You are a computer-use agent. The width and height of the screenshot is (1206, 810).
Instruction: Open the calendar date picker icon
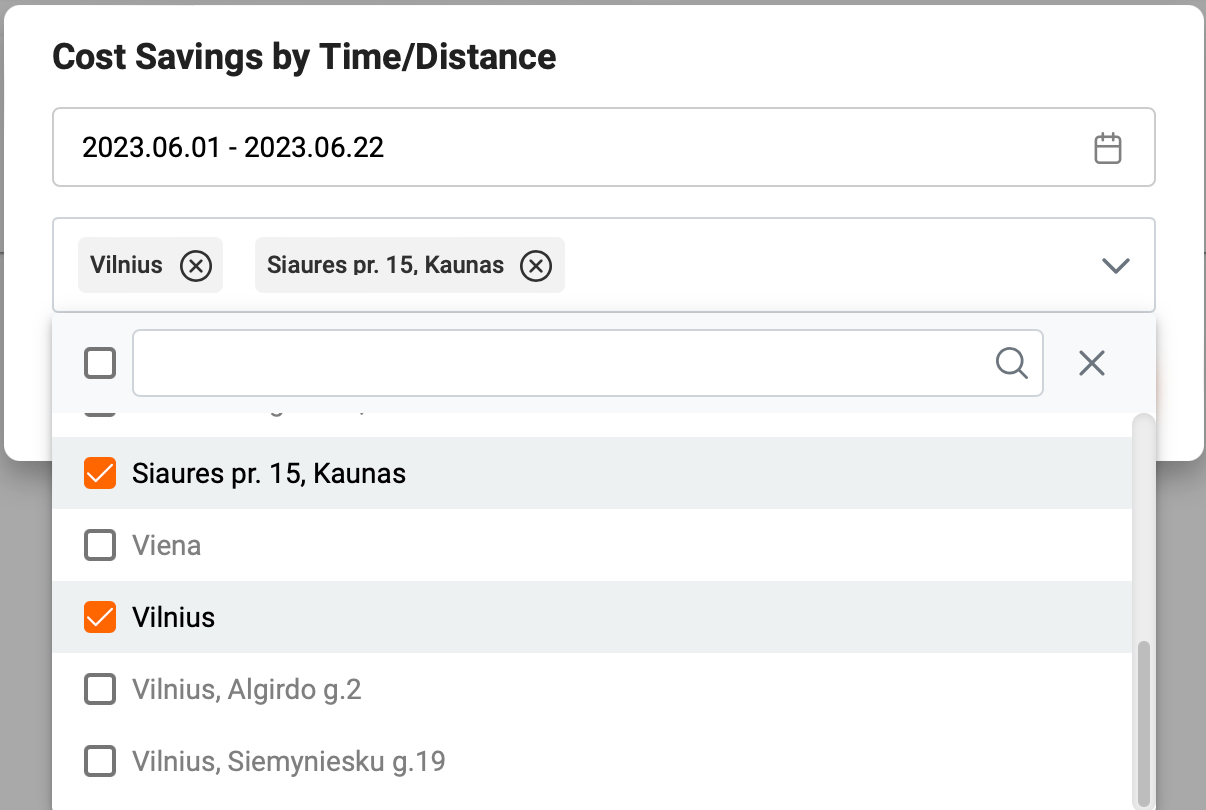tap(1107, 148)
